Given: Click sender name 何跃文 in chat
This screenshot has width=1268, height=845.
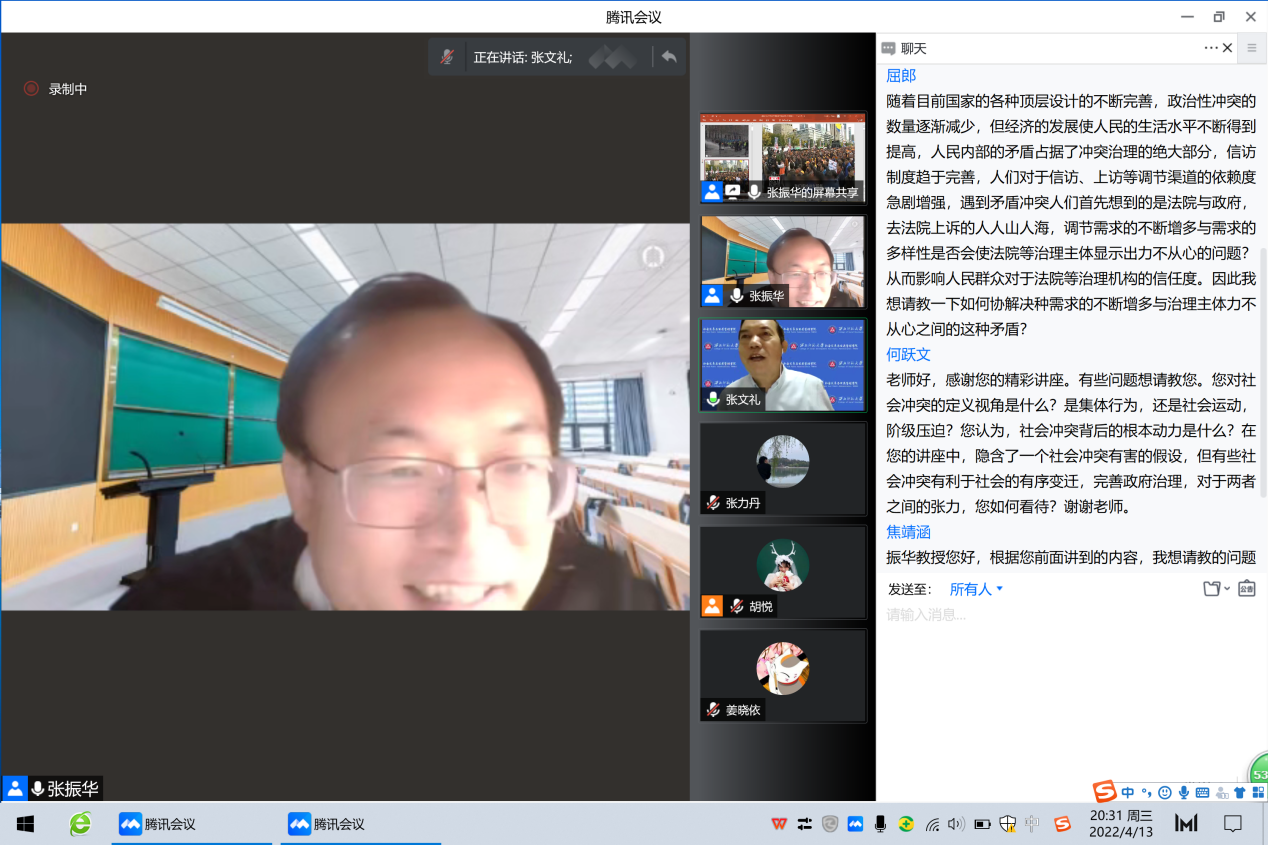Looking at the screenshot, I should [x=908, y=354].
